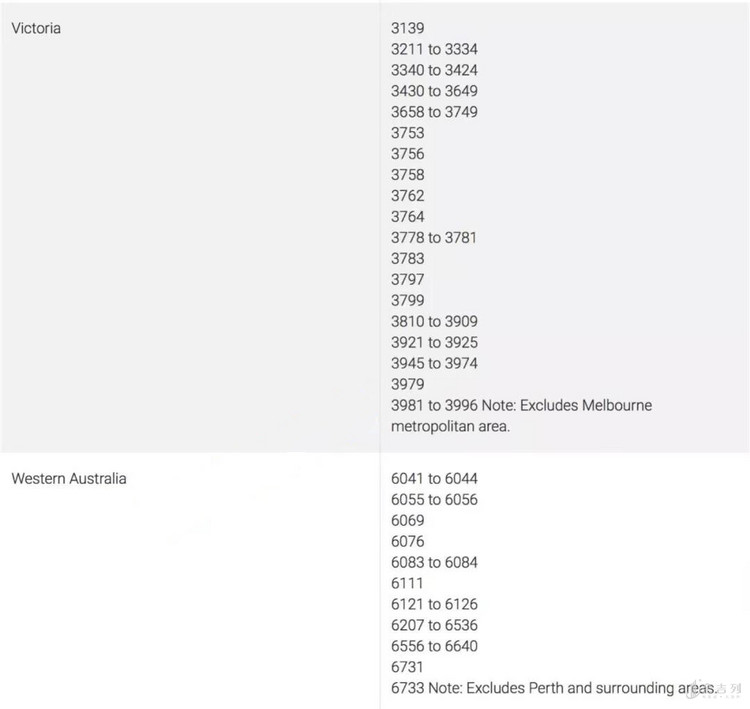Image resolution: width=750 pixels, height=709 pixels.
Task: Click the Western Australia state label
Action: (x=69, y=478)
